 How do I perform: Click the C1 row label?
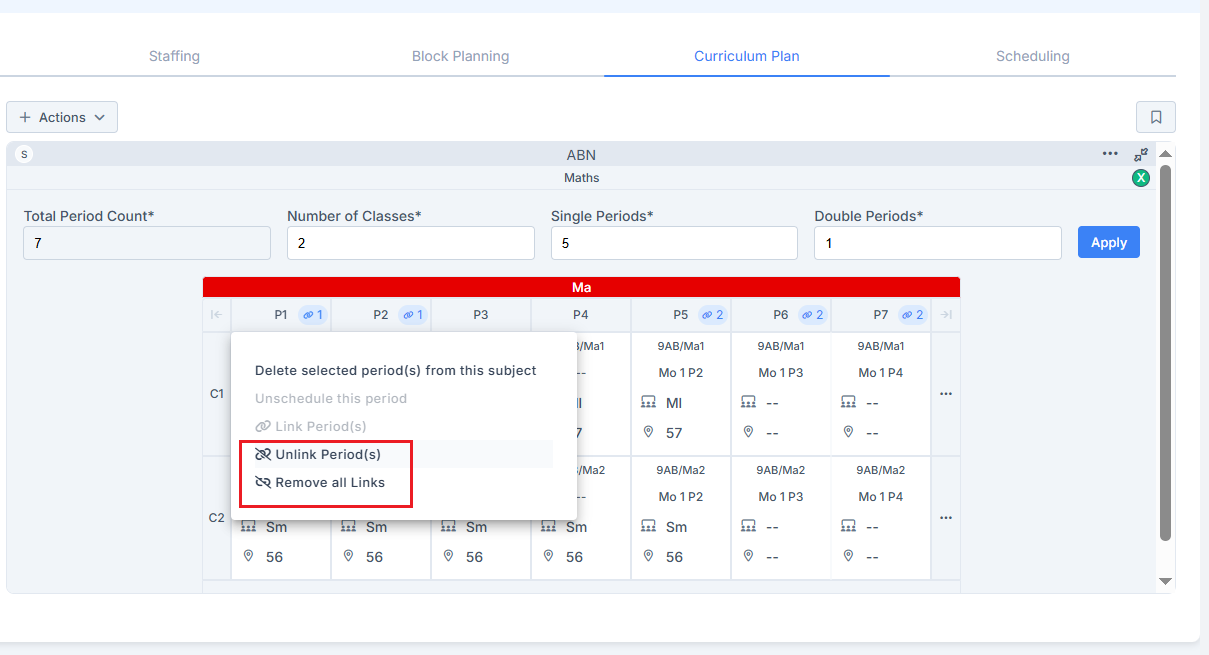pyautogui.click(x=217, y=394)
